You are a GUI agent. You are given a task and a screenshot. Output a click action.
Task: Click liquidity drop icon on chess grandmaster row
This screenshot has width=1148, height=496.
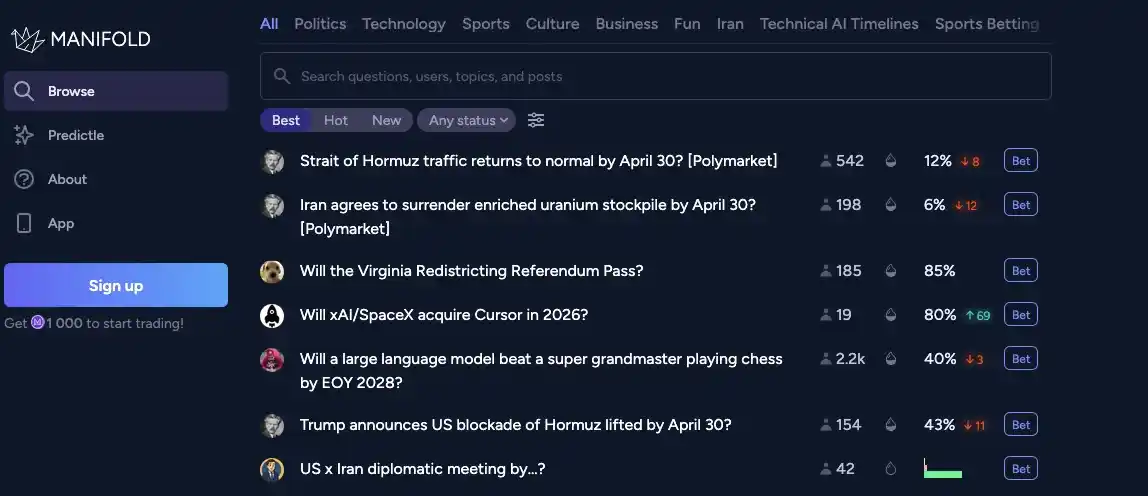[x=890, y=358]
